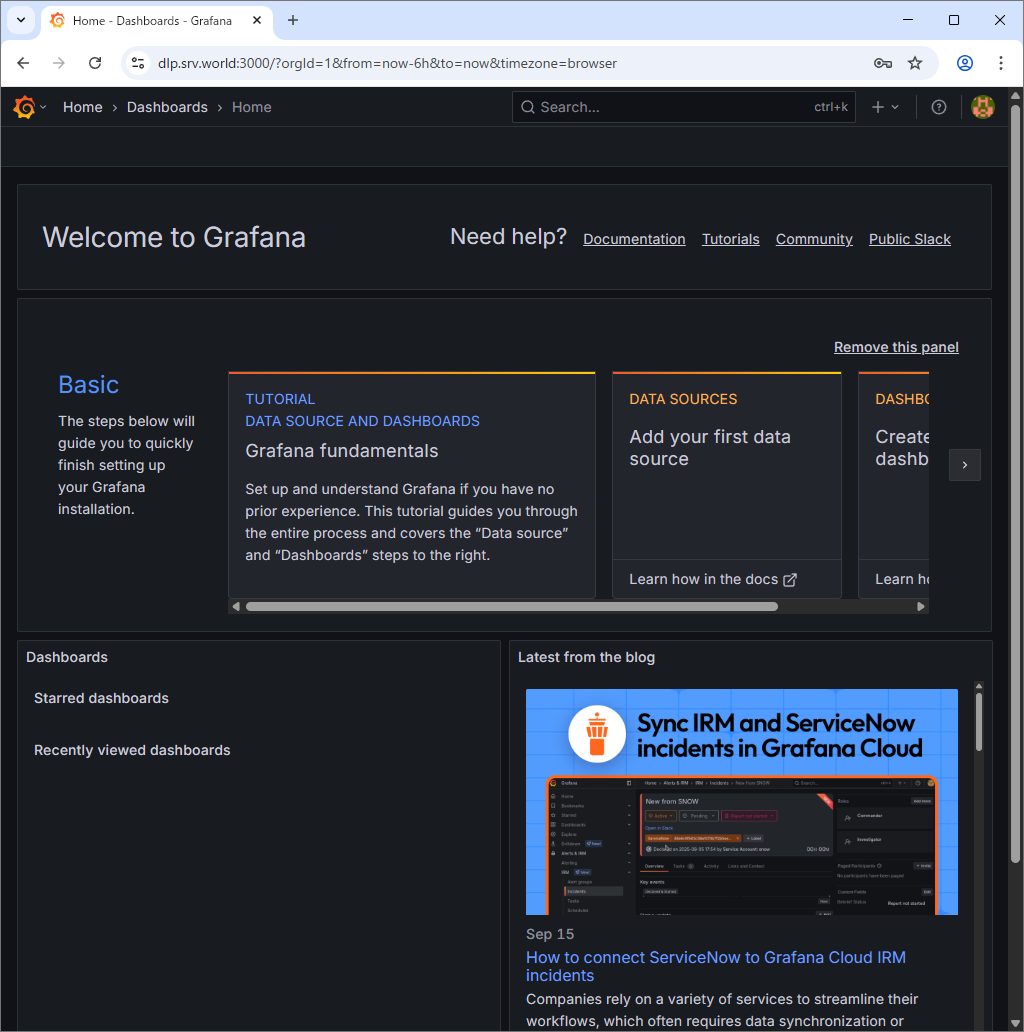The height and width of the screenshot is (1032, 1024).
Task: Focus the Search input field
Action: 684,107
